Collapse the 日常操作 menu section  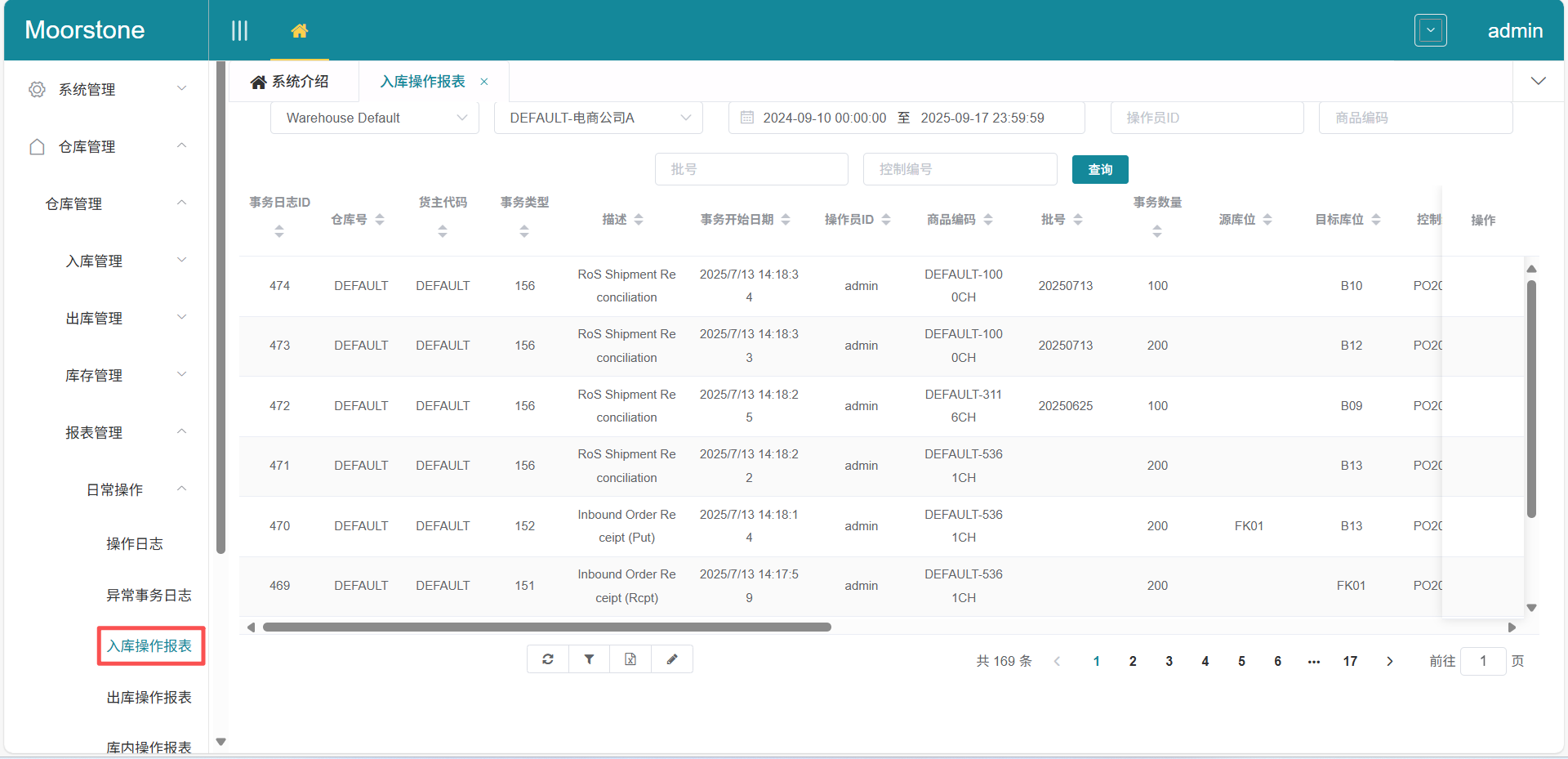point(181,489)
